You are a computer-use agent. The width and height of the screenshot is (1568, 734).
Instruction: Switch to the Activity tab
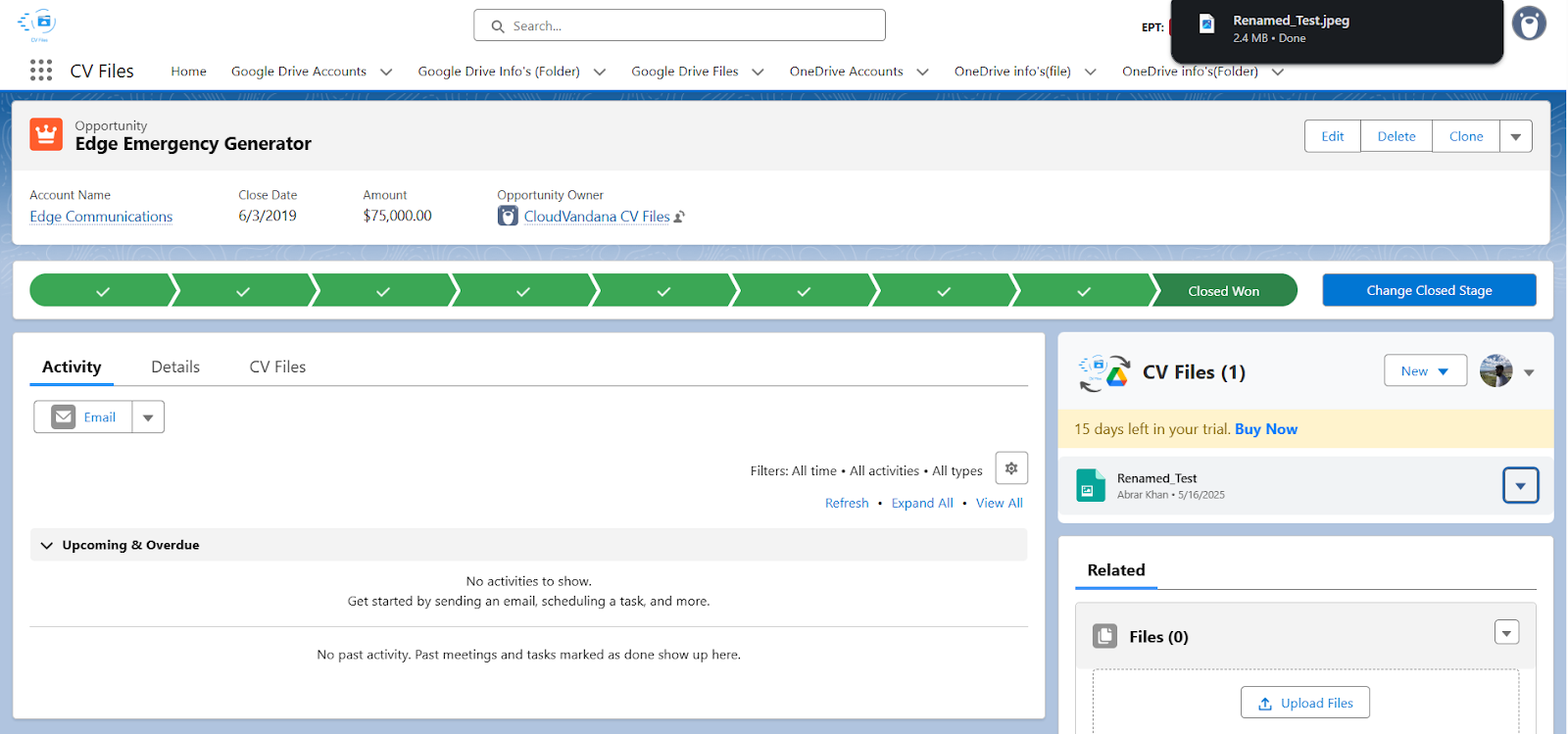72,367
